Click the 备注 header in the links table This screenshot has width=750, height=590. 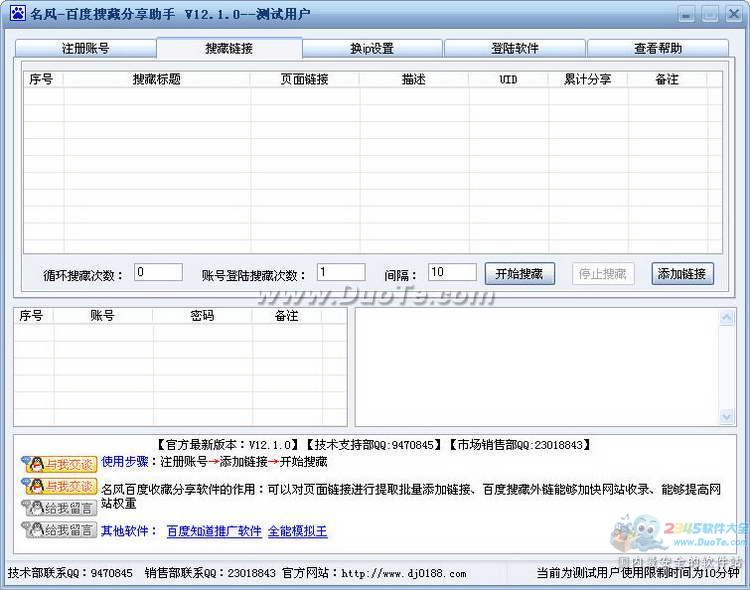pyautogui.click(x=667, y=79)
